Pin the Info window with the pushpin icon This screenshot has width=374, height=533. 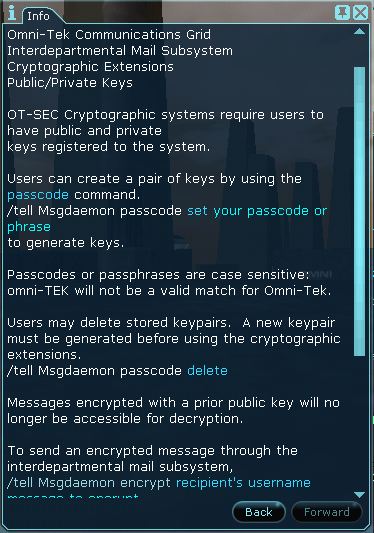(342, 13)
